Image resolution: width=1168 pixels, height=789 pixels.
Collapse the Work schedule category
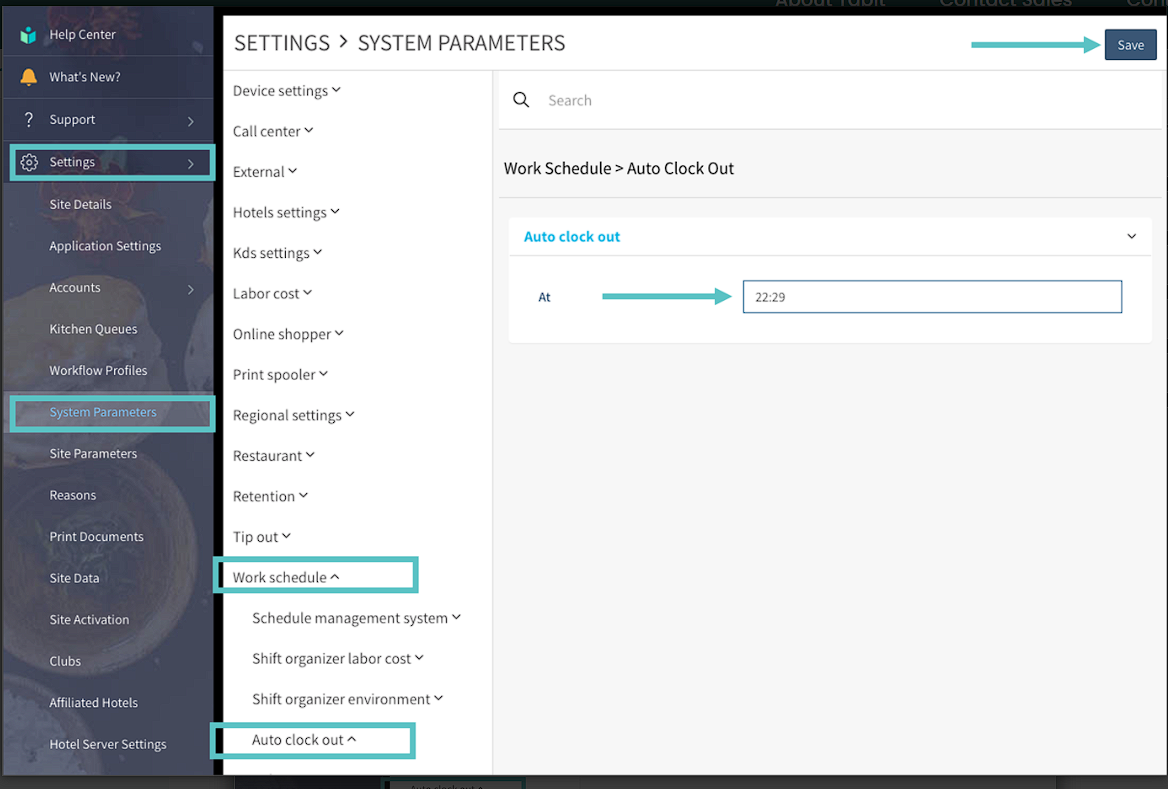point(286,578)
